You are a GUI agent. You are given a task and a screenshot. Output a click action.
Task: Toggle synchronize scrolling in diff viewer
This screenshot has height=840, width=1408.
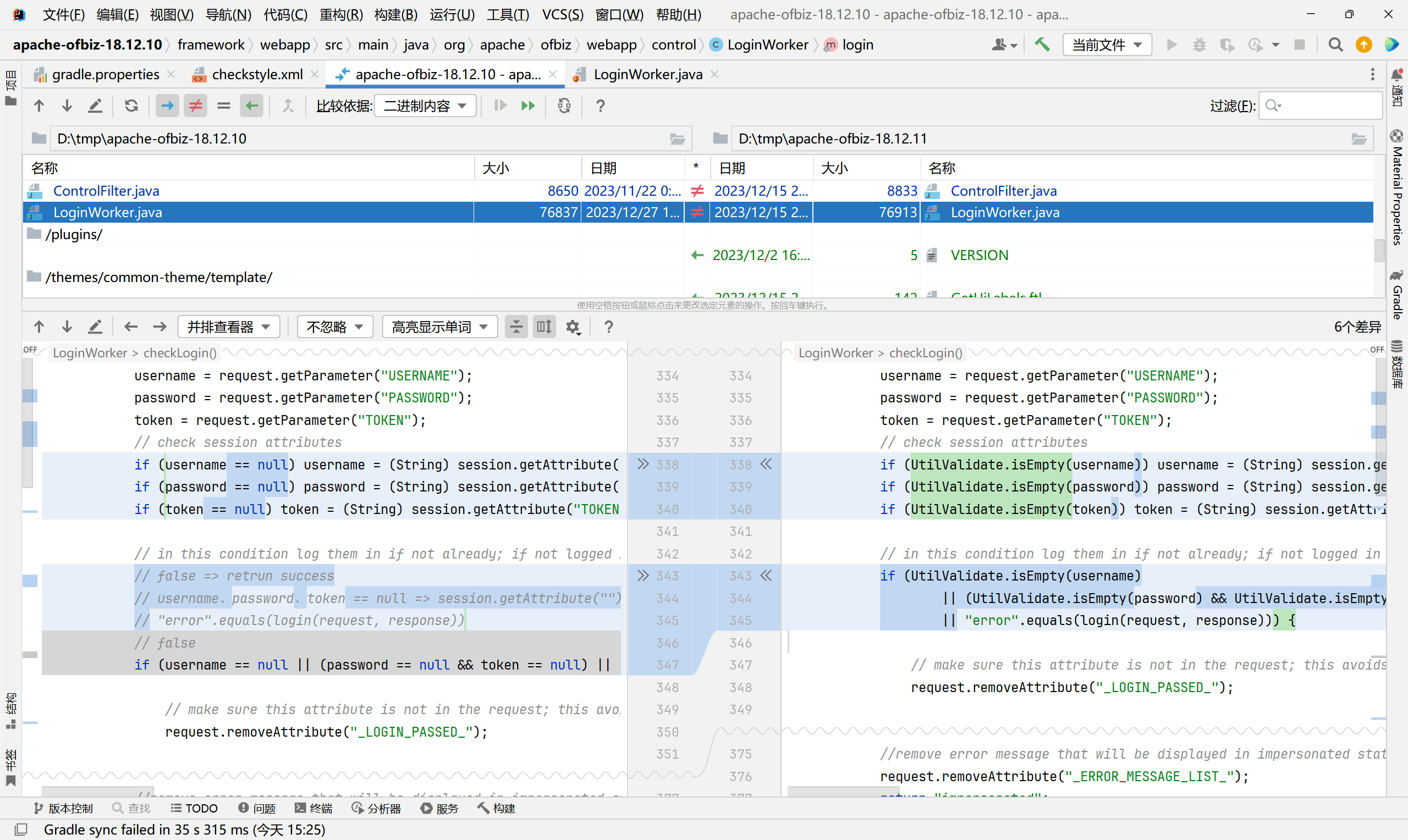coord(544,327)
